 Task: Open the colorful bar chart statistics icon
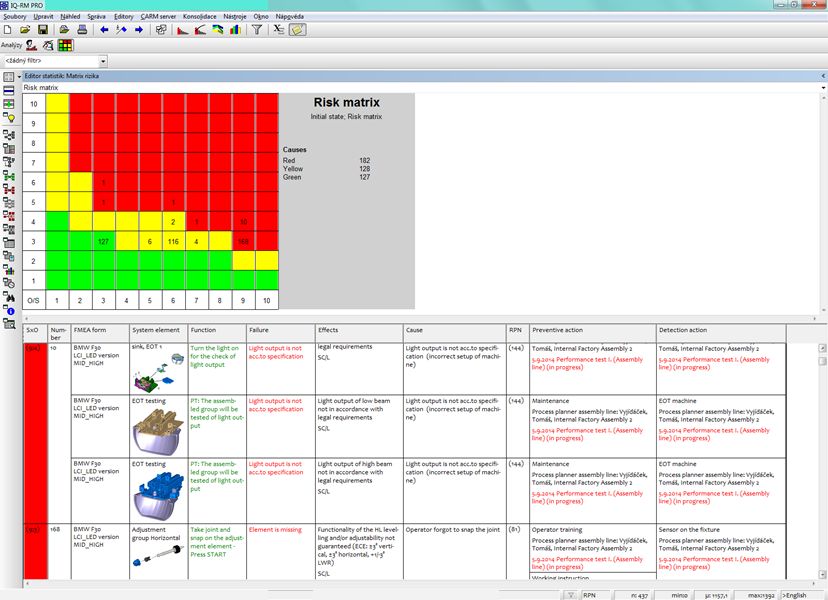234,29
